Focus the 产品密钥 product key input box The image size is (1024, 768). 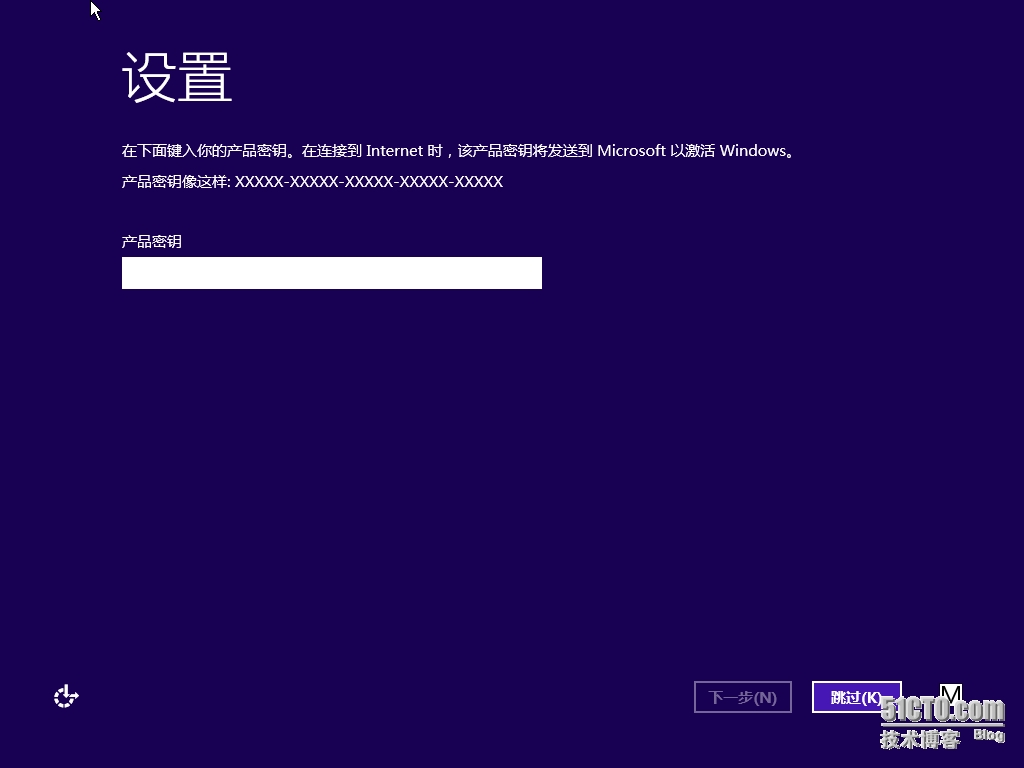pos(332,273)
